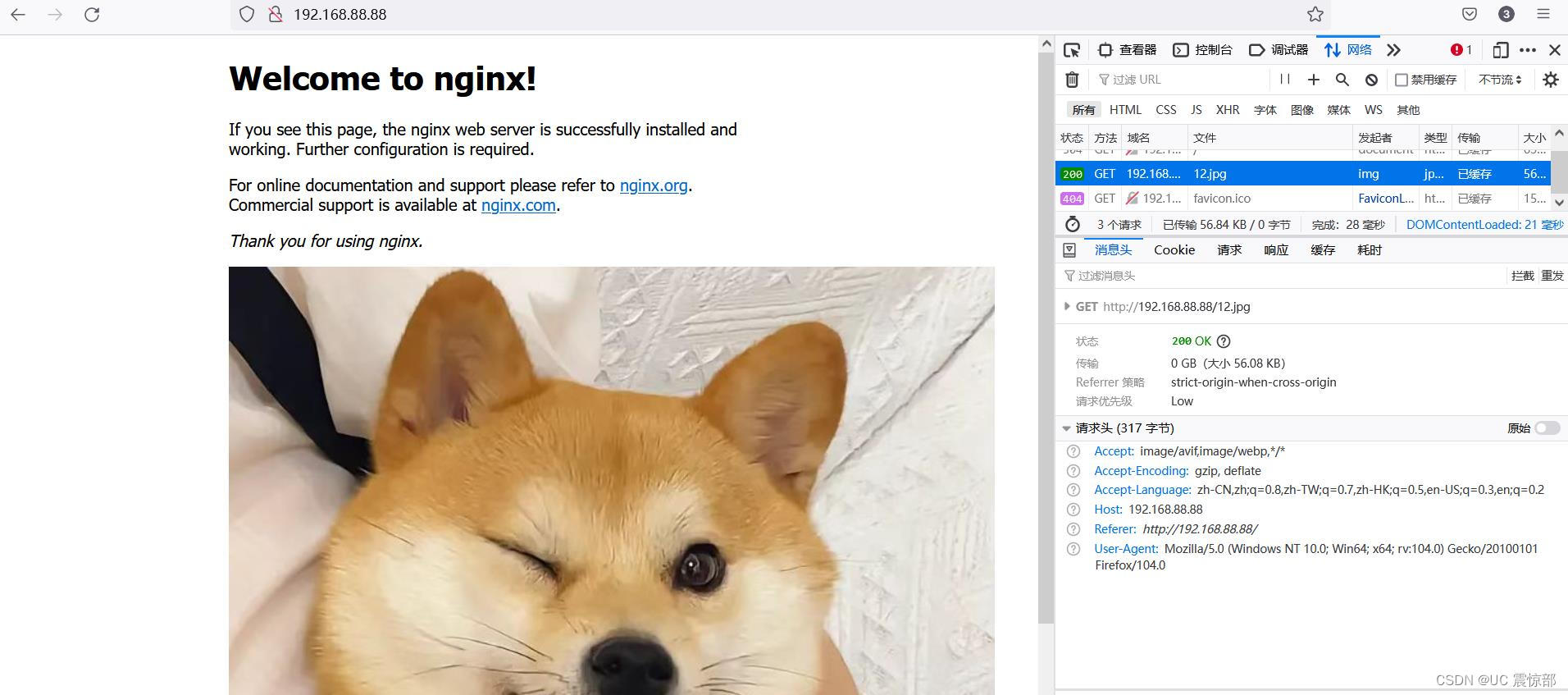The image size is (1568, 695).
Task: Select the favicon.ico request row
Action: (1302, 199)
